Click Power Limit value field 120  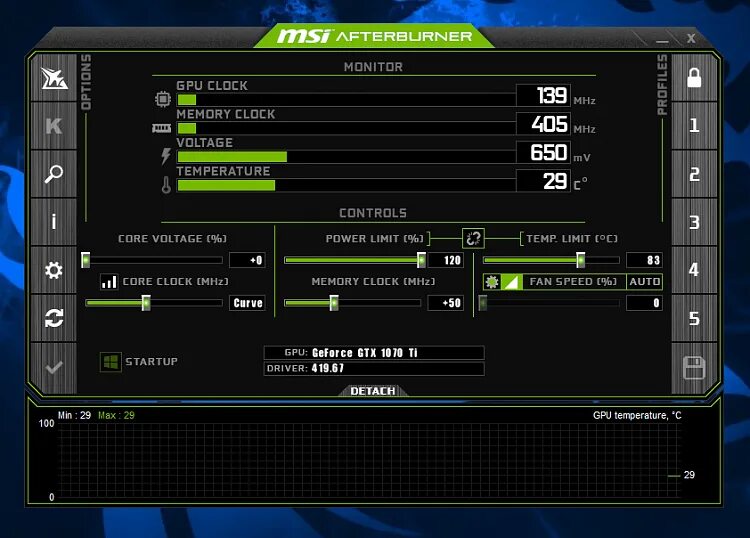446,260
